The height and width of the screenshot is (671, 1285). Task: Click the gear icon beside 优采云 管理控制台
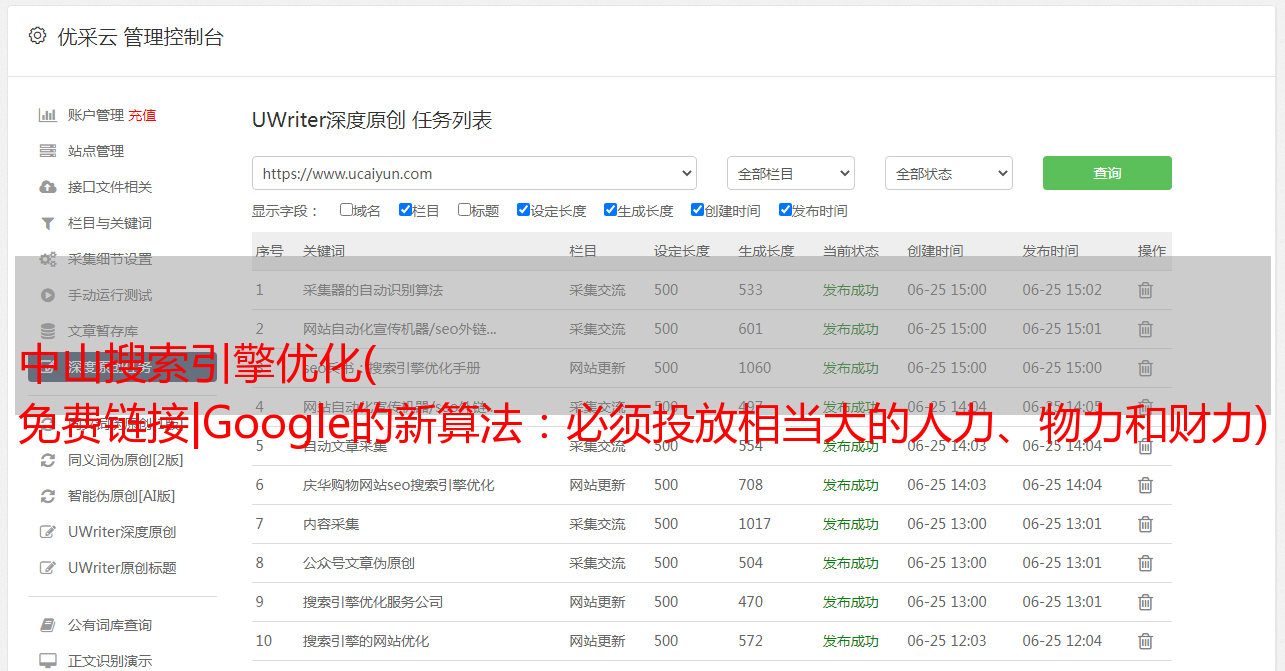[37, 36]
